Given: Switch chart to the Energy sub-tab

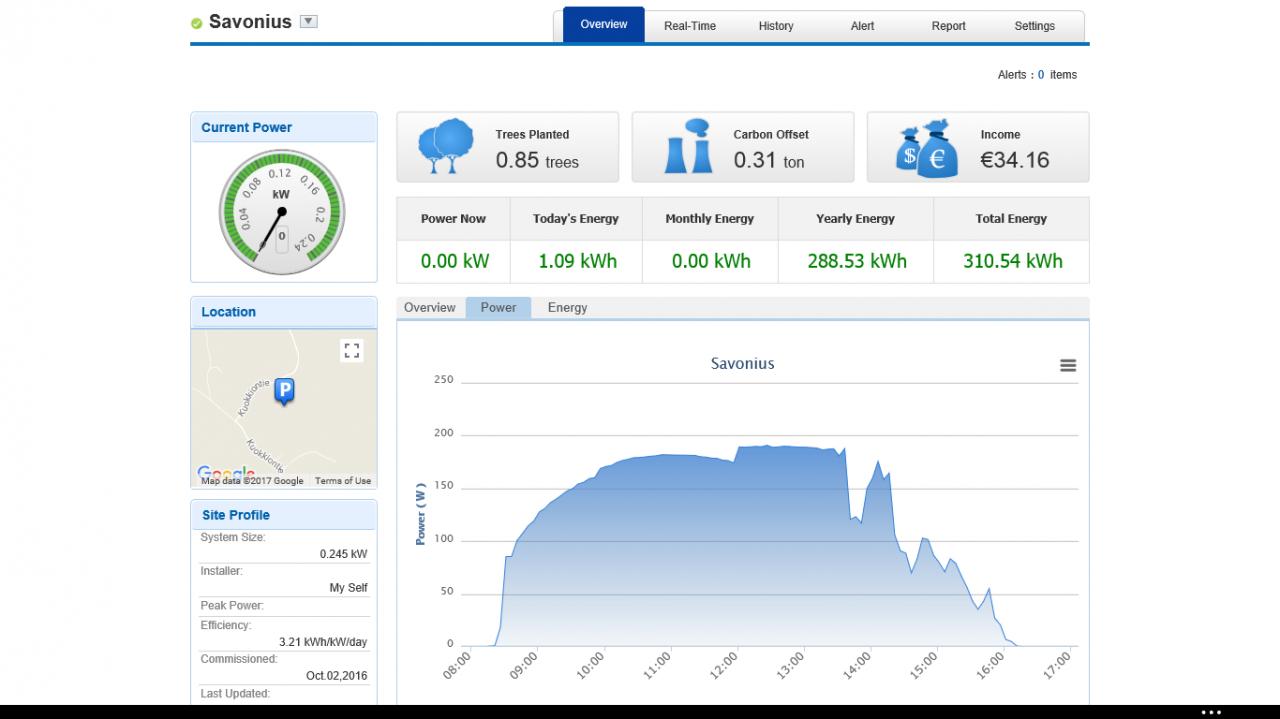Looking at the screenshot, I should click(x=567, y=308).
